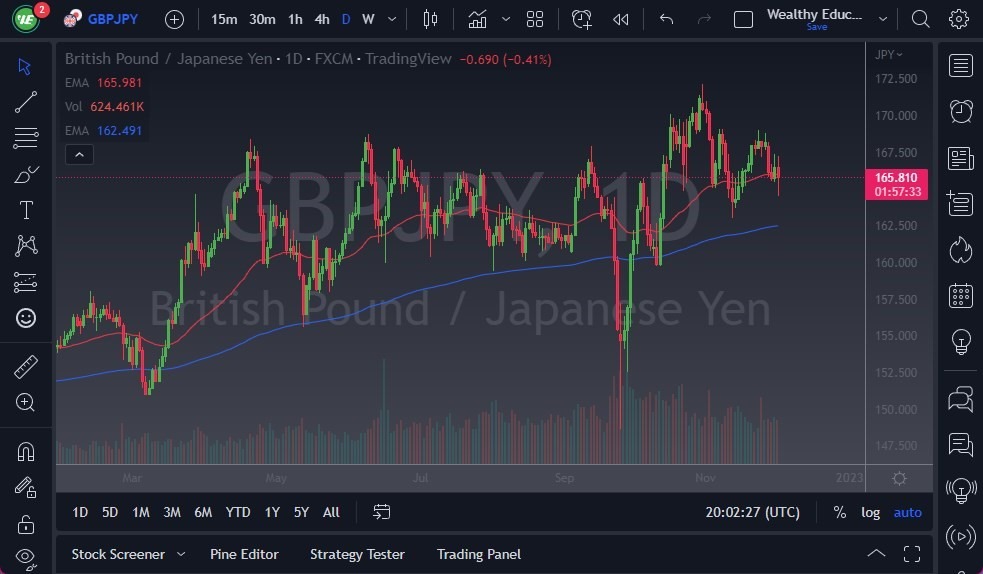Select the daily D timeframe
Screen dimensions: 983x574
(345, 19)
